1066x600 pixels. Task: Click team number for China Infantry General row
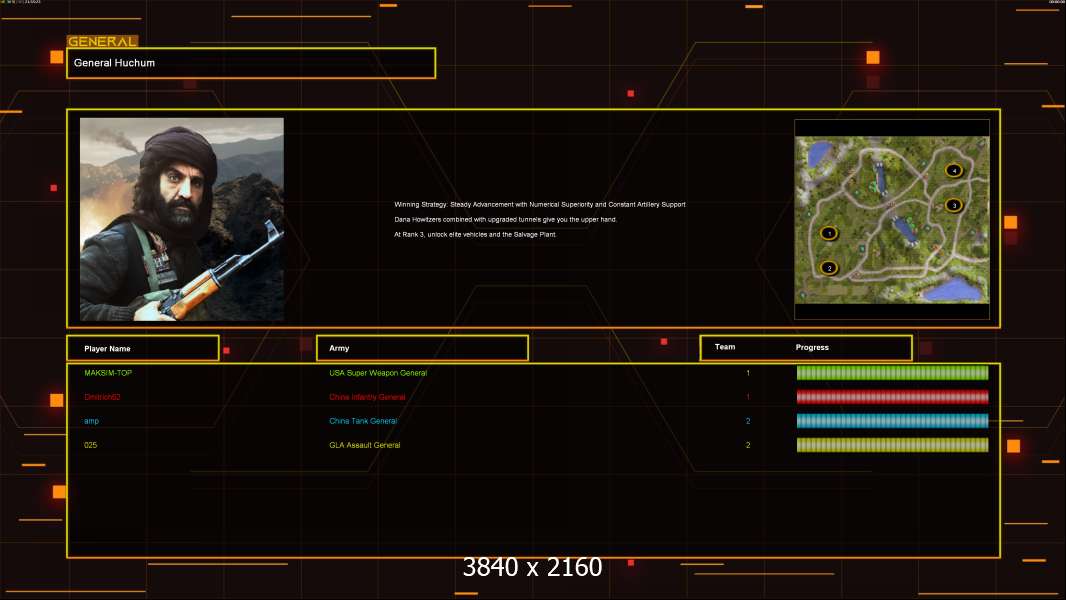pyautogui.click(x=748, y=397)
